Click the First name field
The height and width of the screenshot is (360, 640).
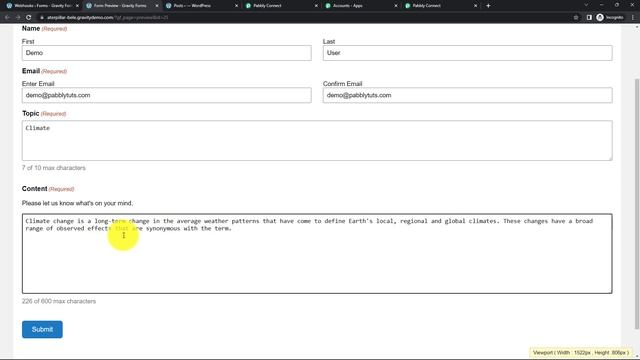167,53
